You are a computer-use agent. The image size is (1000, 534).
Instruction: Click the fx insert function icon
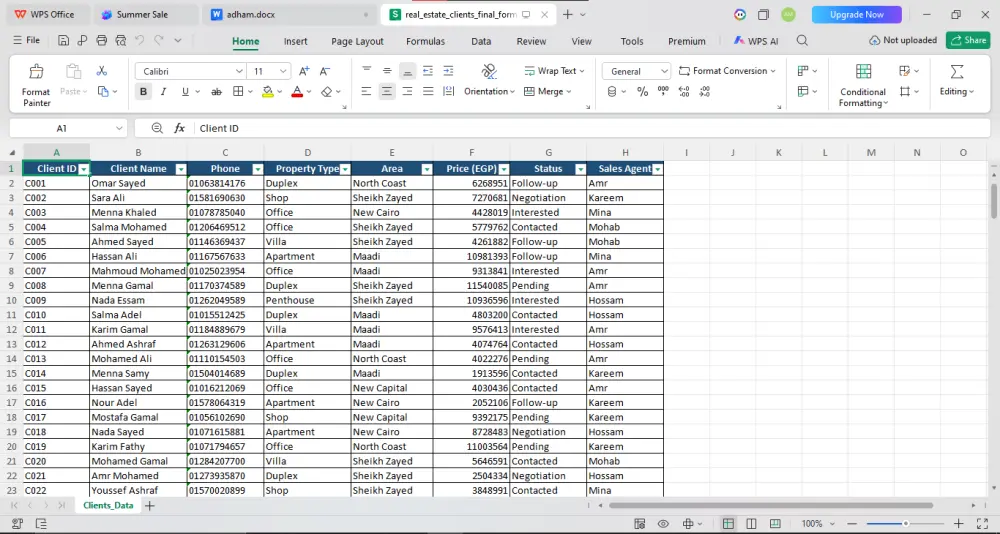pos(180,128)
